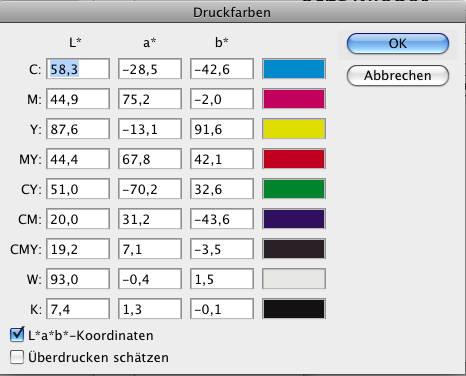
Task: Click the Y row b* field 91,6
Action: 222,129
